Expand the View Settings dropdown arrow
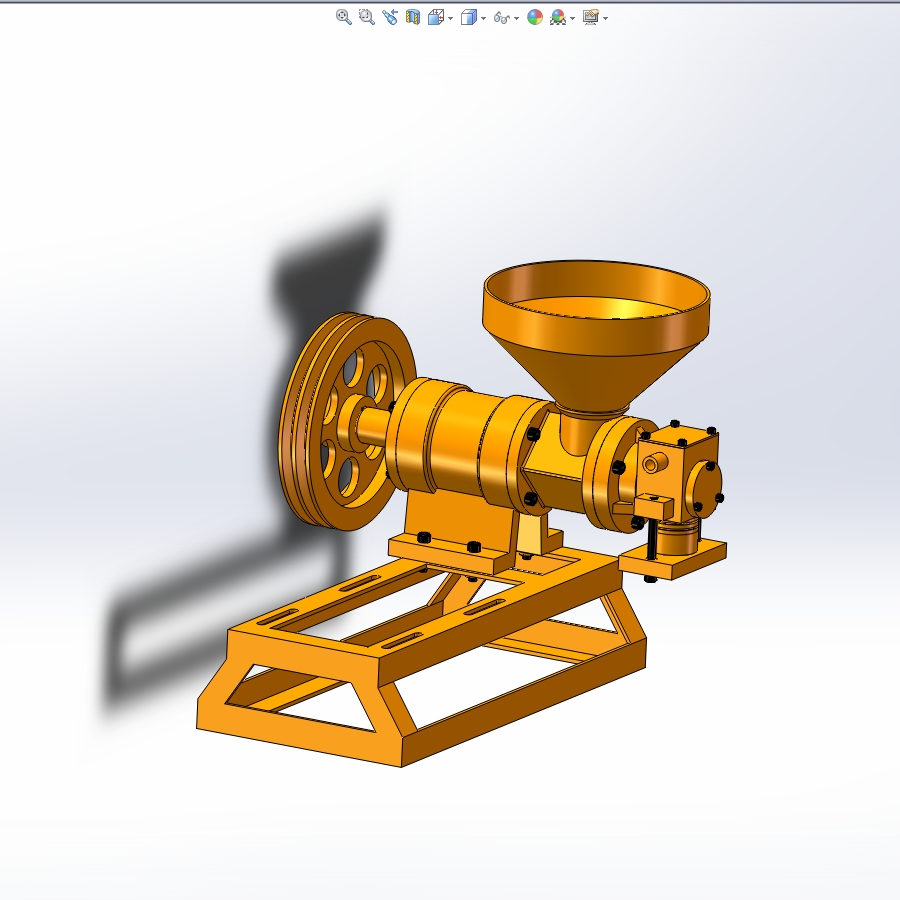This screenshot has width=900, height=900. click(606, 18)
